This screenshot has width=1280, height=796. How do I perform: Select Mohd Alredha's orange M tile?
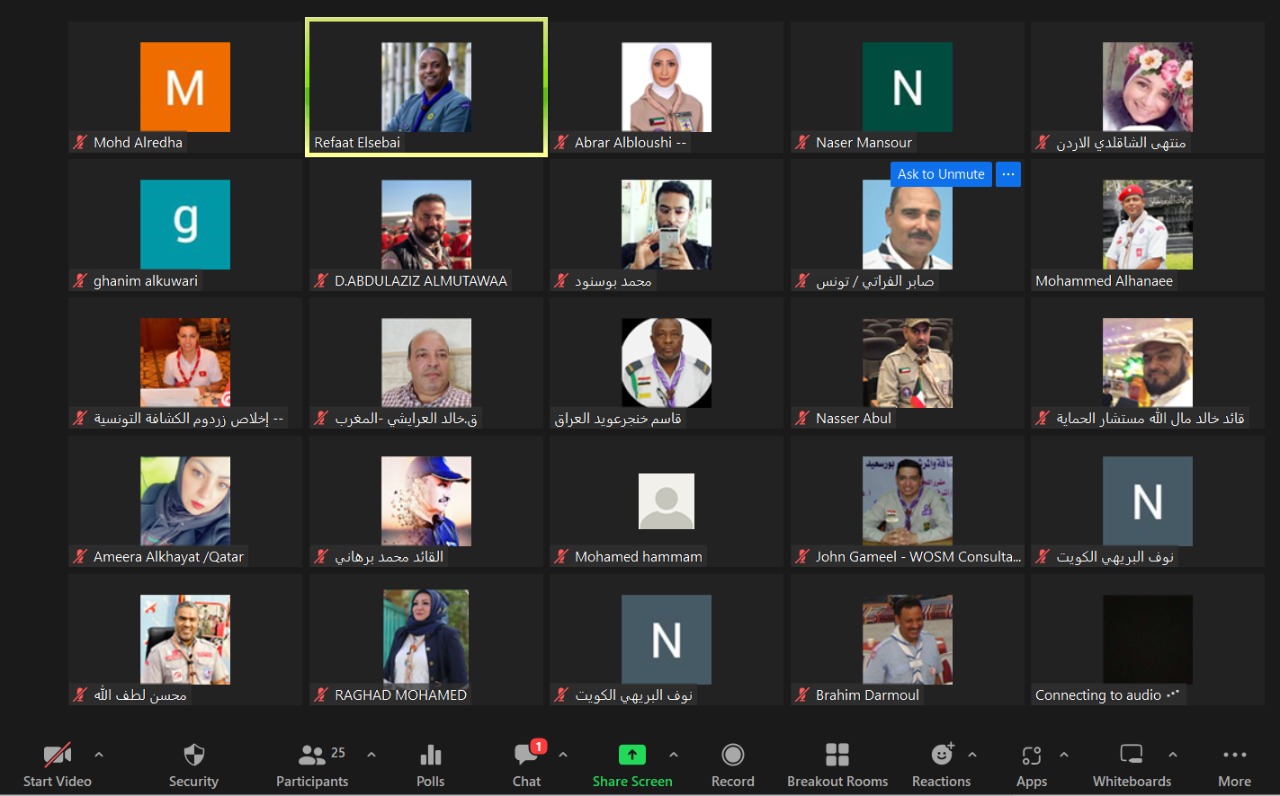point(185,88)
